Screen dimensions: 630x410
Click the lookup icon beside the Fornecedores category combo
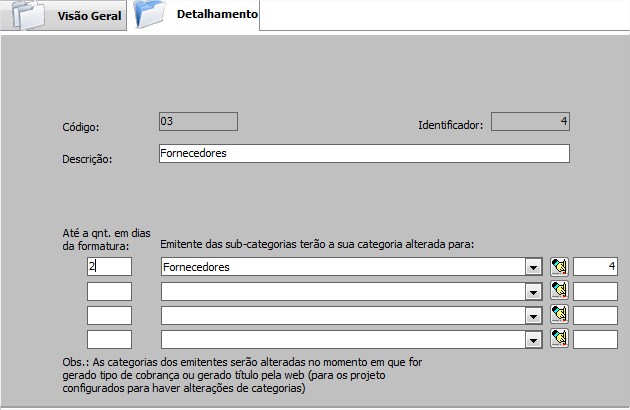[559, 267]
